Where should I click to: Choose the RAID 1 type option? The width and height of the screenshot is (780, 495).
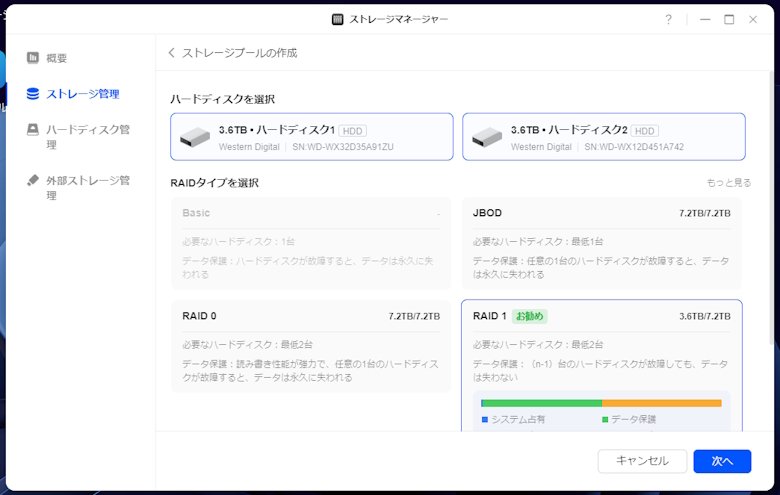(x=601, y=345)
